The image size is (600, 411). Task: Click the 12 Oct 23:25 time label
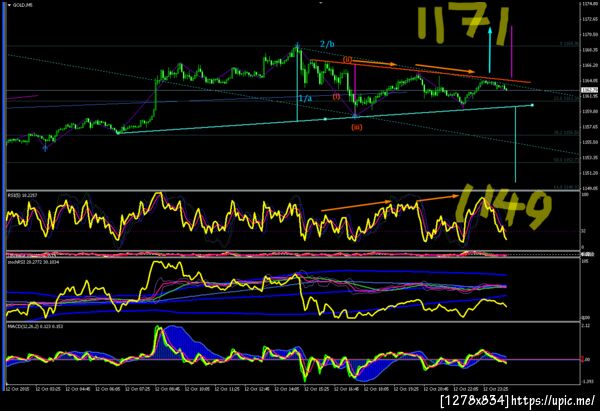point(495,389)
